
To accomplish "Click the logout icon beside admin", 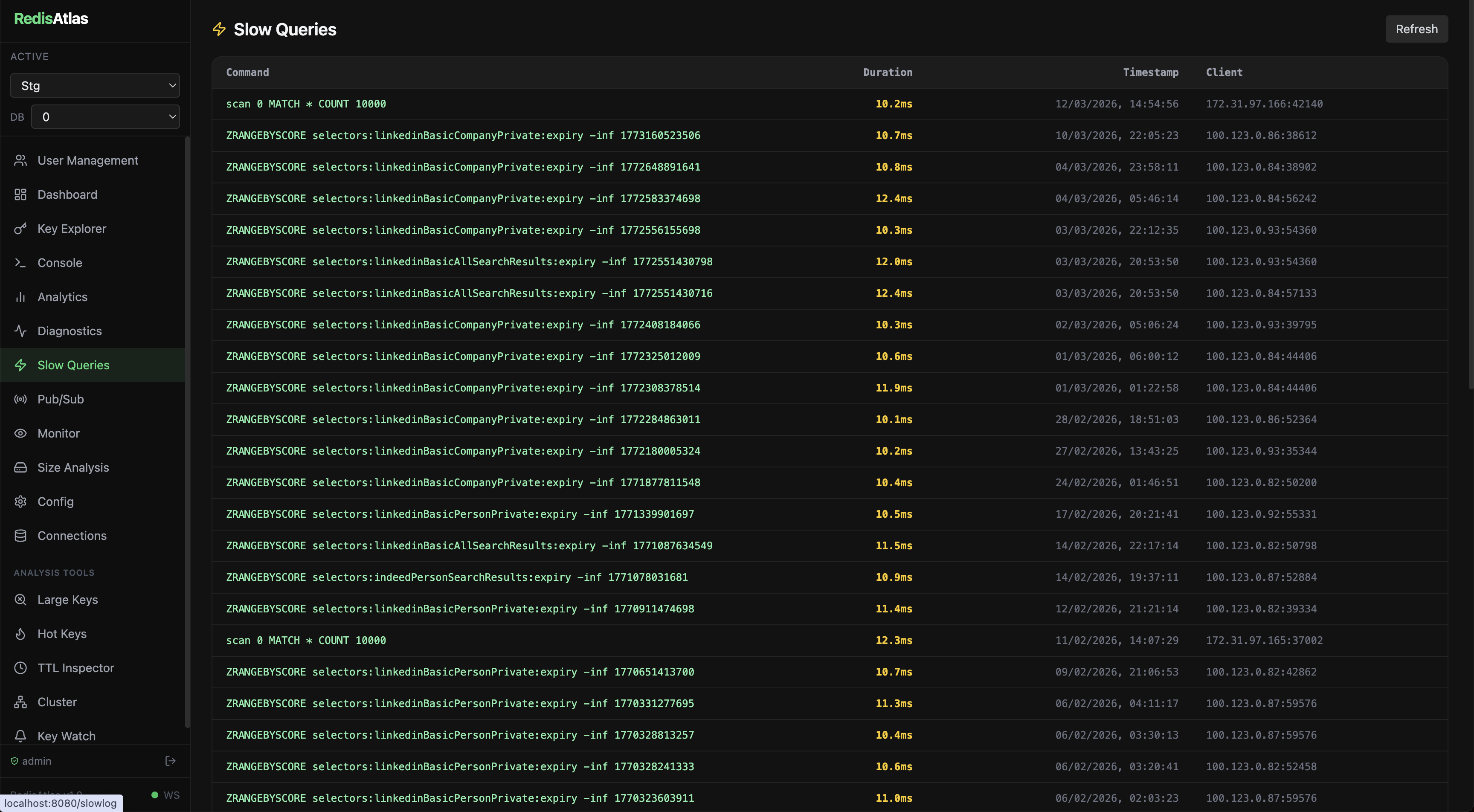I will pos(170,760).
